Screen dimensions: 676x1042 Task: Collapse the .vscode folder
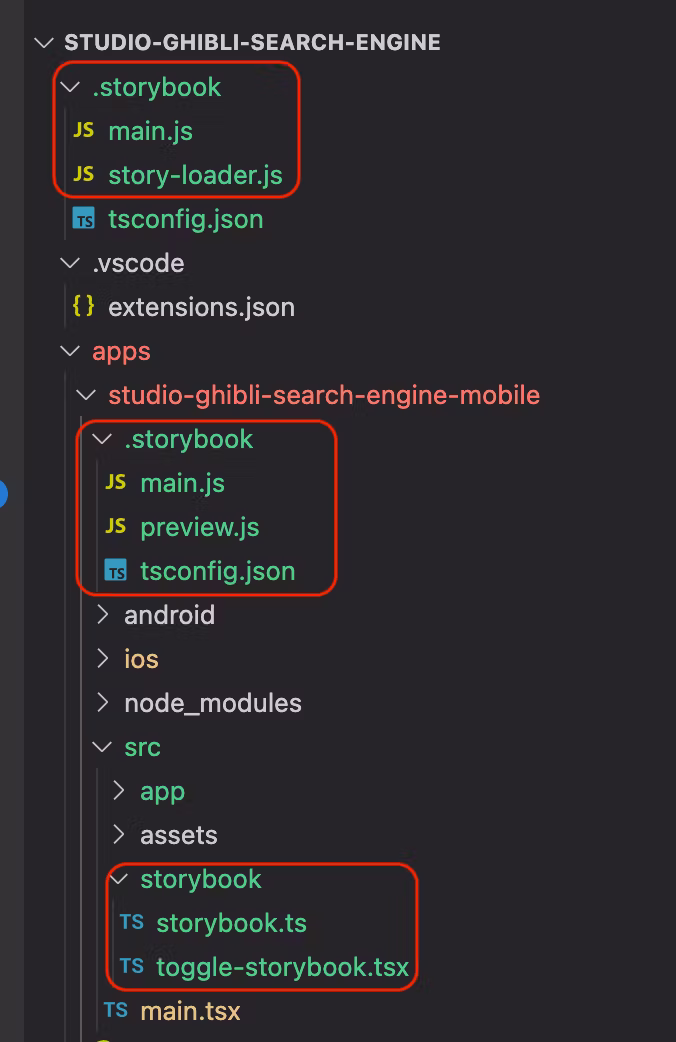click(x=69, y=263)
